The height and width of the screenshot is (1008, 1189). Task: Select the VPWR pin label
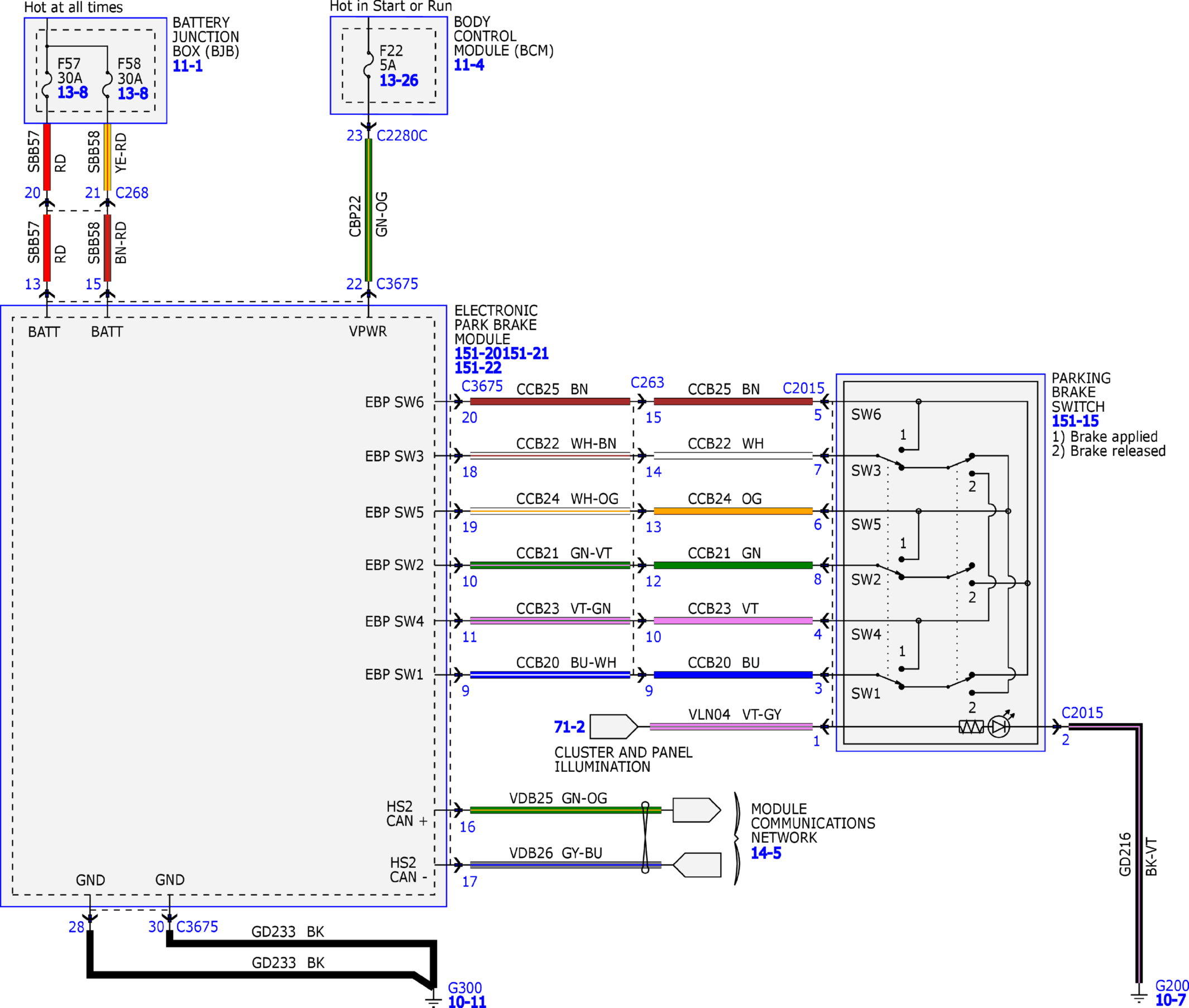(368, 332)
